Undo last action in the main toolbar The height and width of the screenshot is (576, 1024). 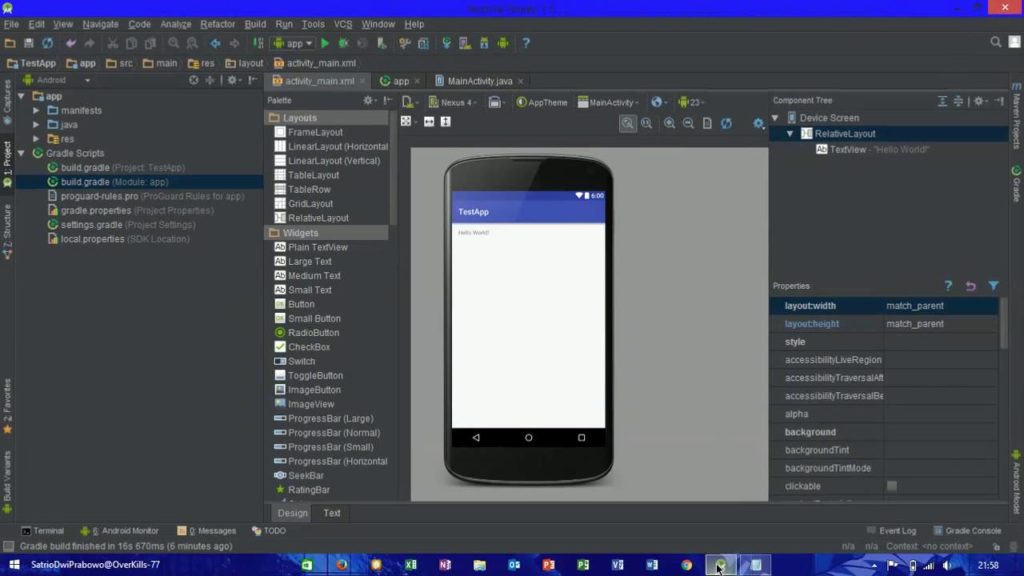tap(71, 43)
